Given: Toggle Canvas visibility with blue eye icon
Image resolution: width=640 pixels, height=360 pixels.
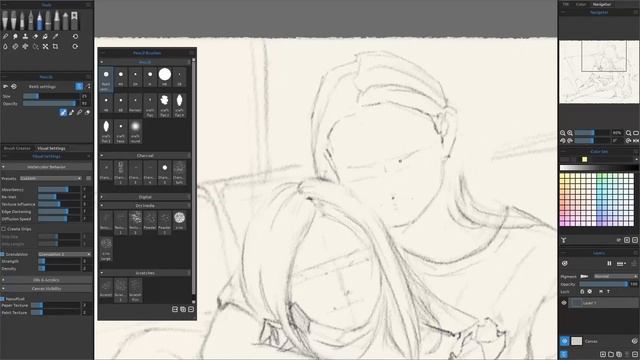Looking at the screenshot, I should [x=564, y=341].
